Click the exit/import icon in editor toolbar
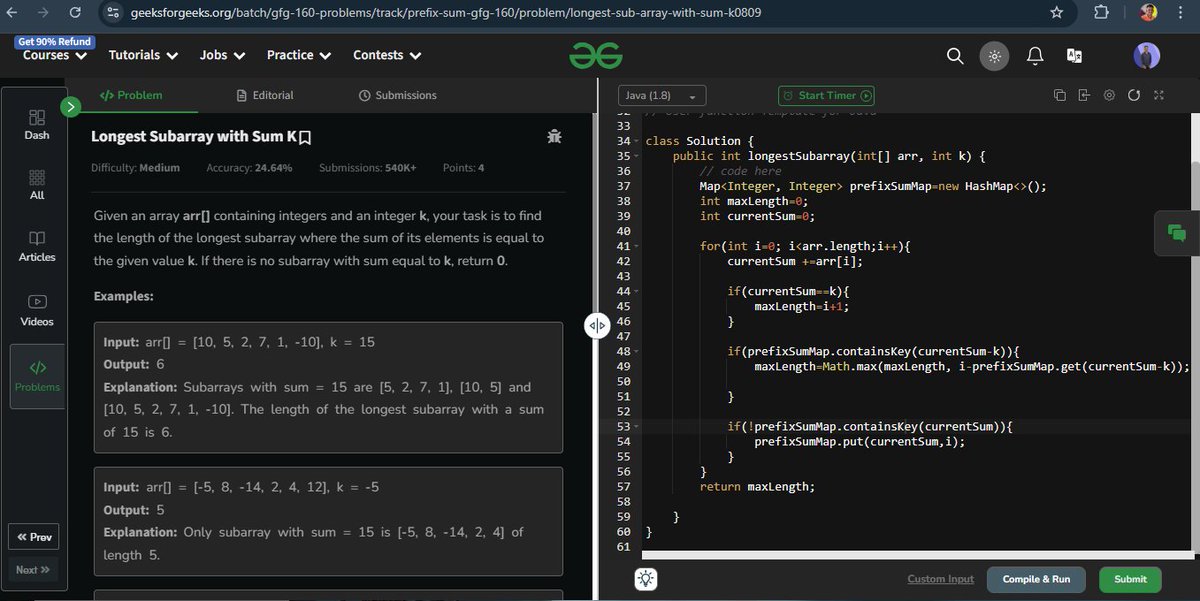 click(x=1084, y=95)
